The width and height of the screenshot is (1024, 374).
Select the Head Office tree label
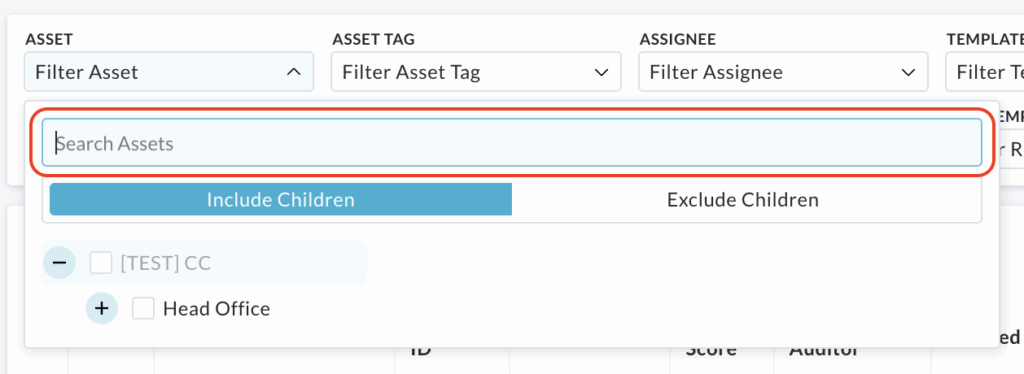[217, 308]
